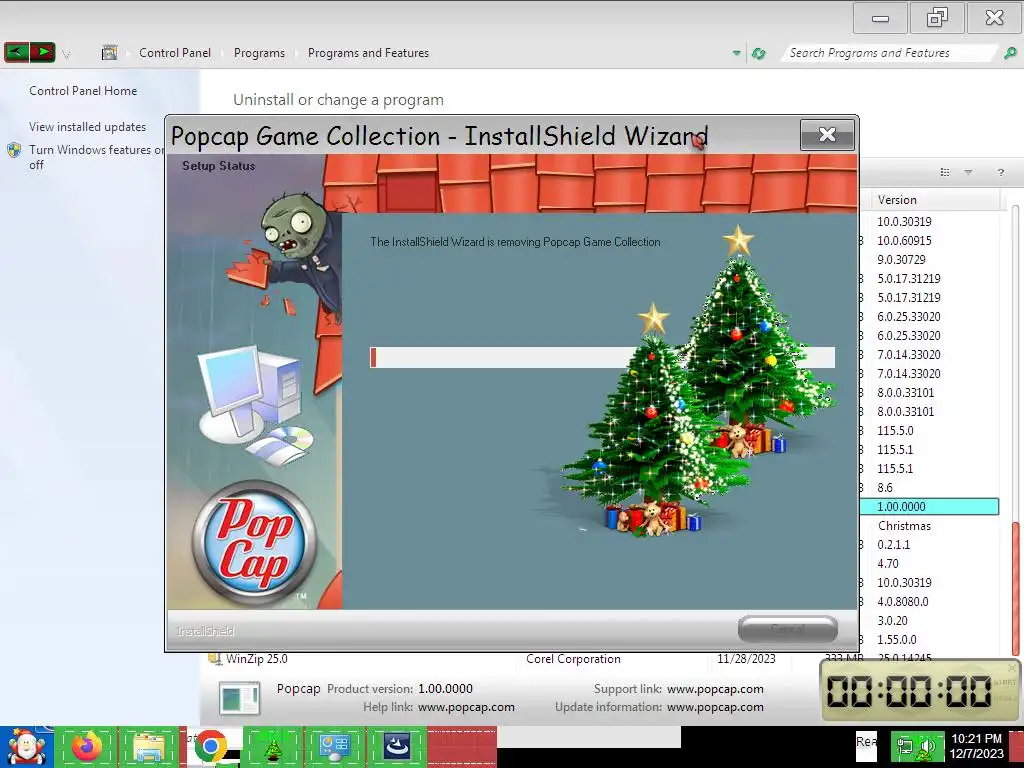Viewport: 1024px width, 768px height.
Task: Open the Christmas tree app on taskbar
Action: pos(272,747)
